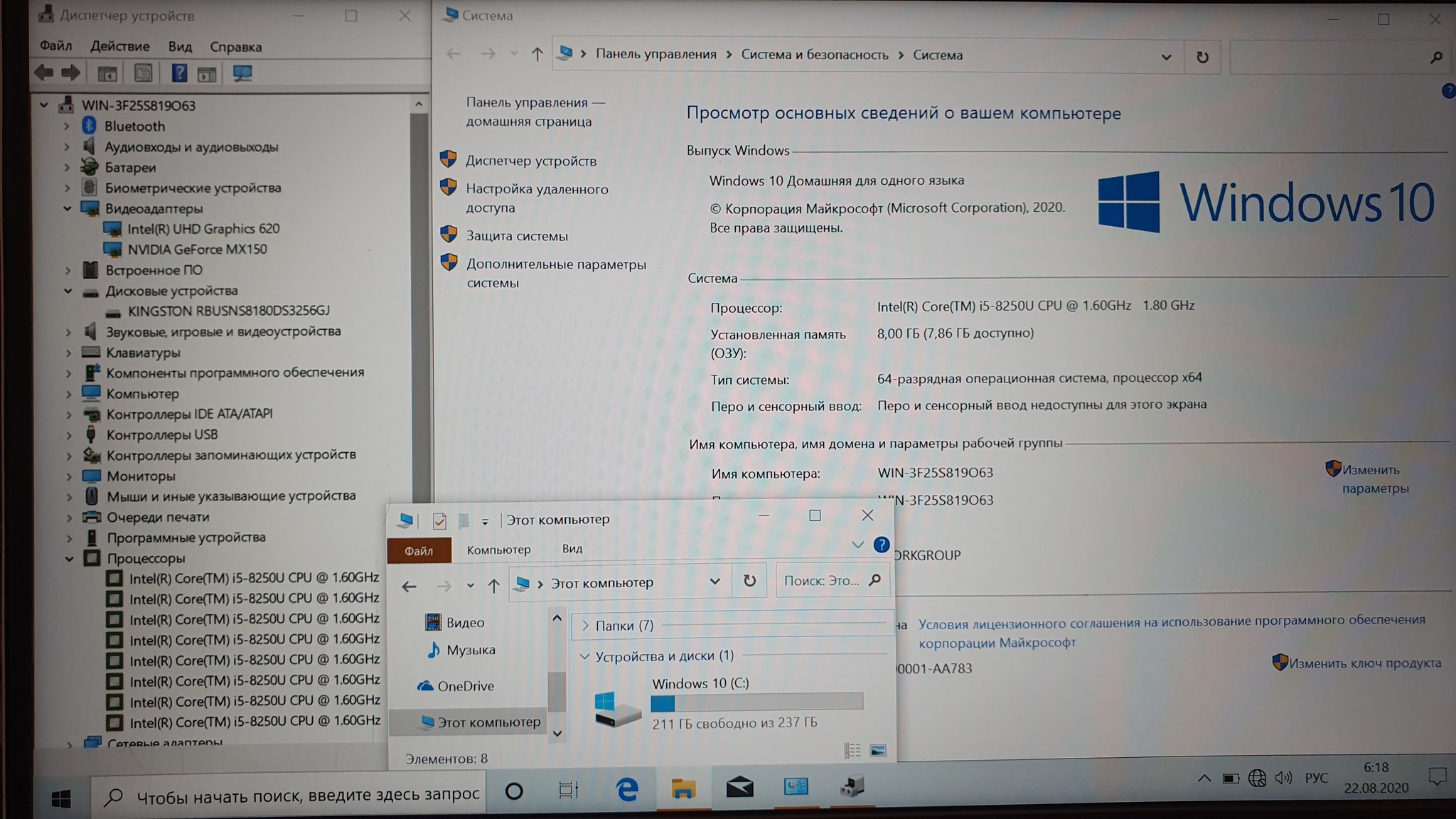Click the Device Manager help toolbar icon
The width and height of the screenshot is (1456, 819).
pos(179,73)
